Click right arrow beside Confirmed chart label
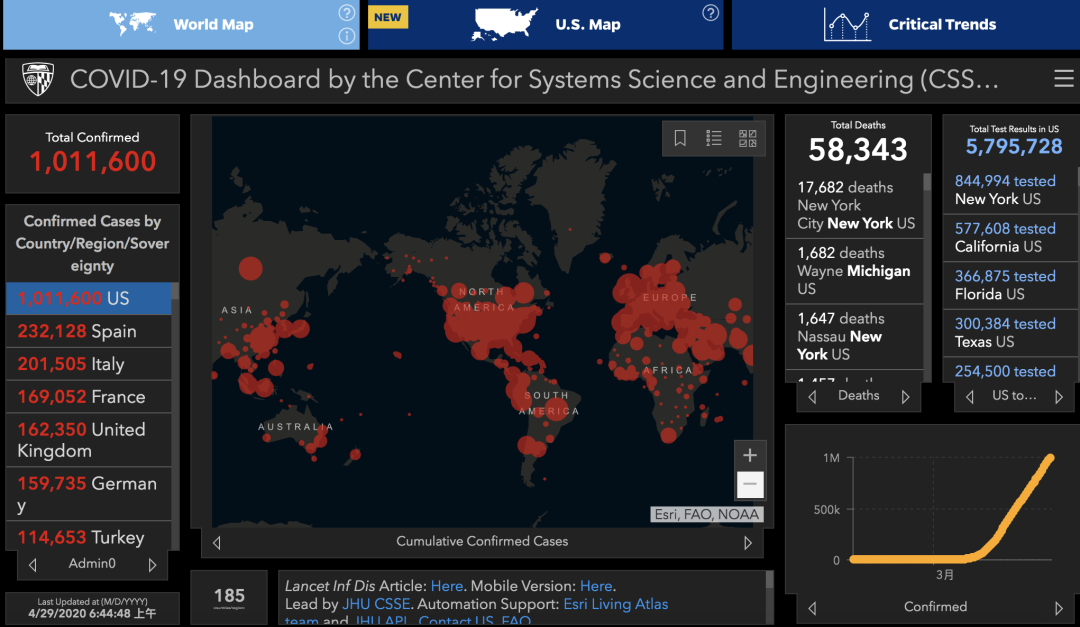This screenshot has height=627, width=1080. coord(1059,608)
